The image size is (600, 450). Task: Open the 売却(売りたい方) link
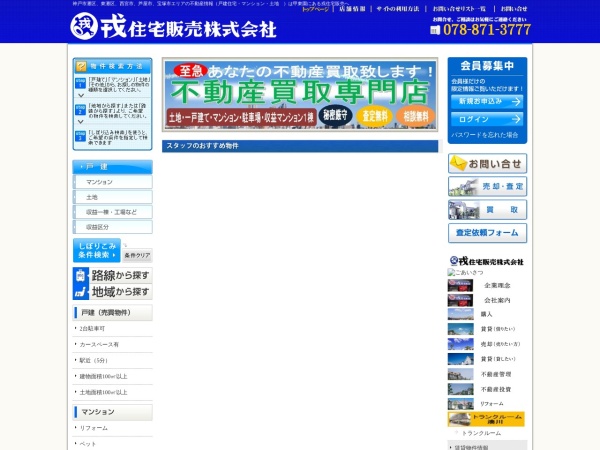(x=500, y=344)
